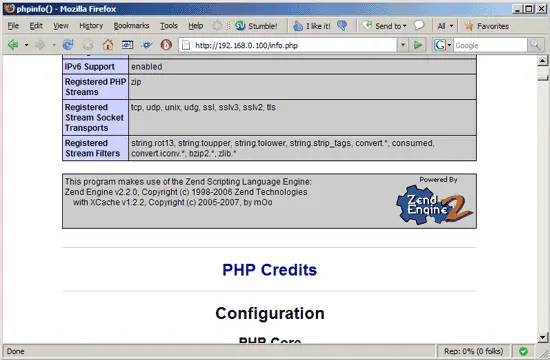Click the blue gear toolbar icon

tap(147, 45)
